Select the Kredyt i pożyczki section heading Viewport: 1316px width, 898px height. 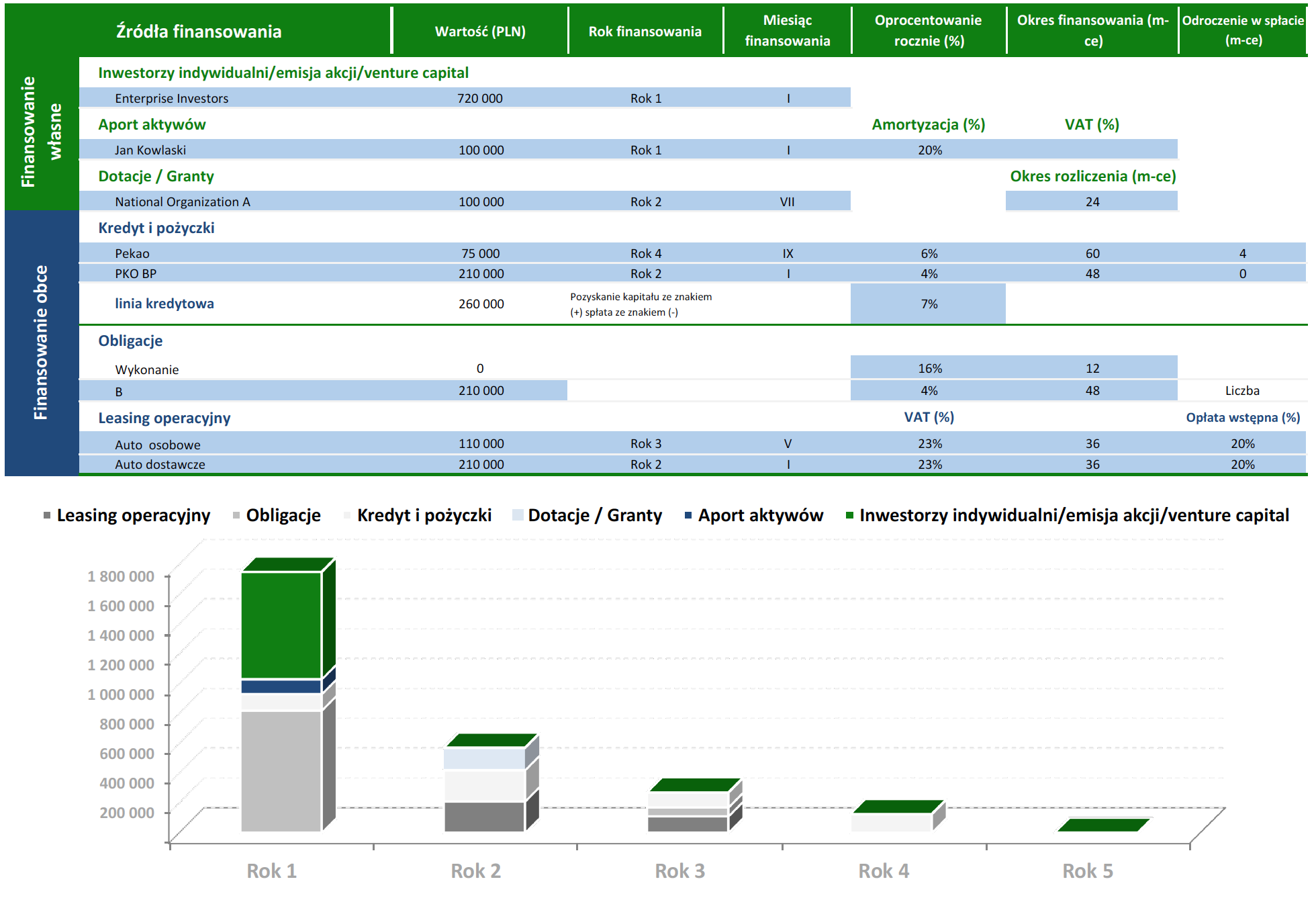pyautogui.click(x=156, y=228)
